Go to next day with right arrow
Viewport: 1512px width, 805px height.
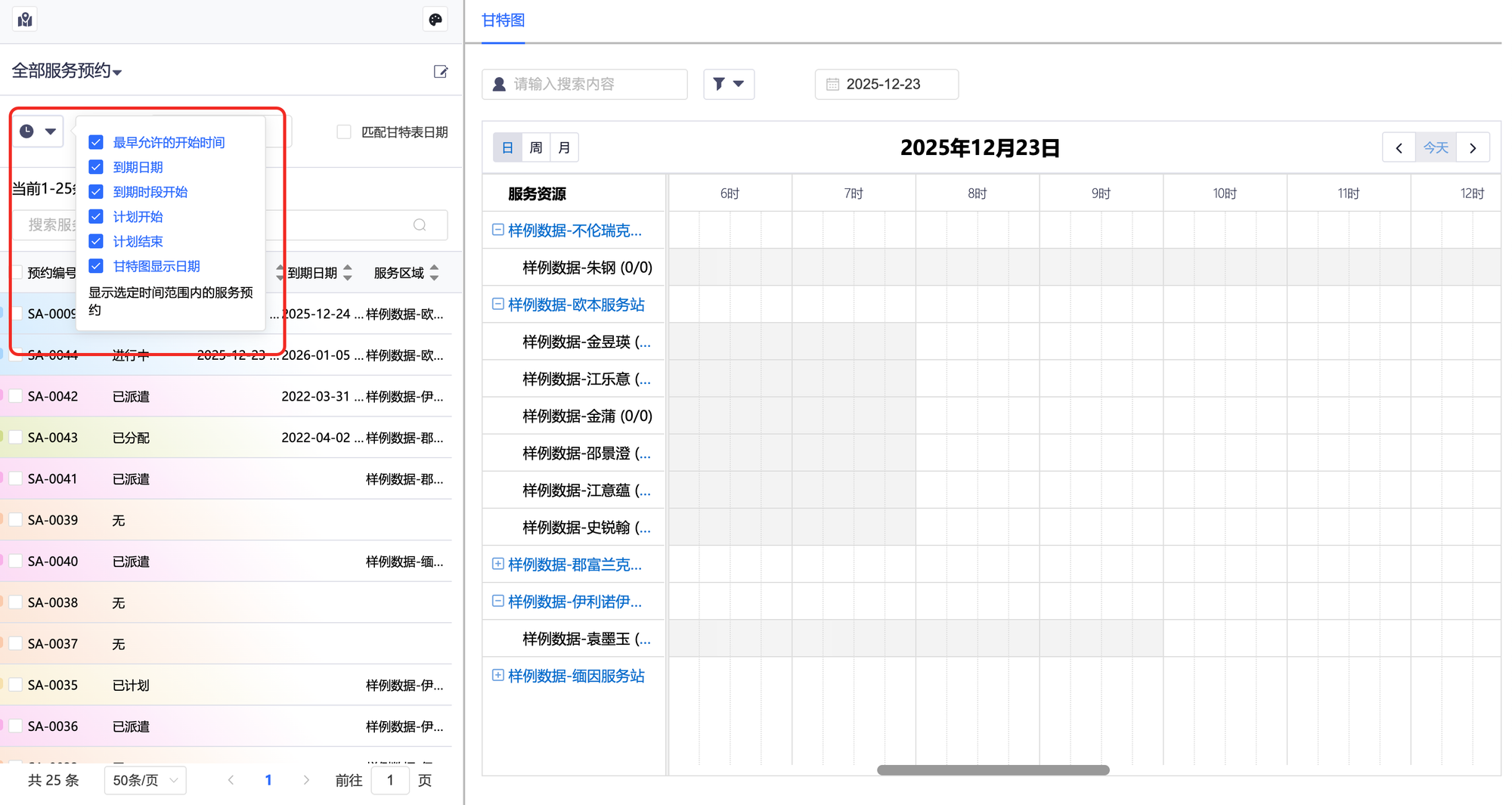tap(1473, 148)
